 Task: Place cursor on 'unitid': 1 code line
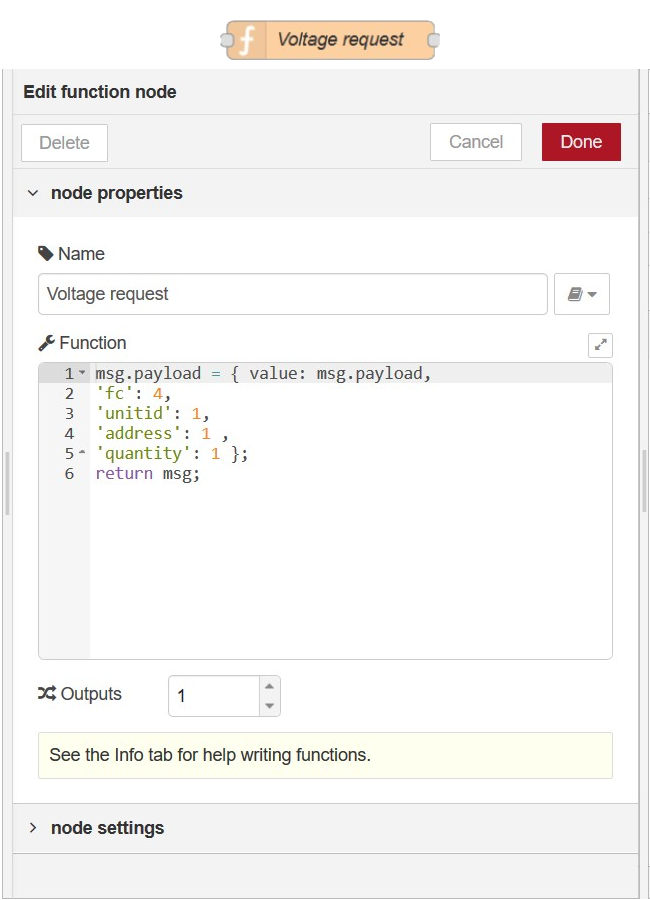(152, 414)
